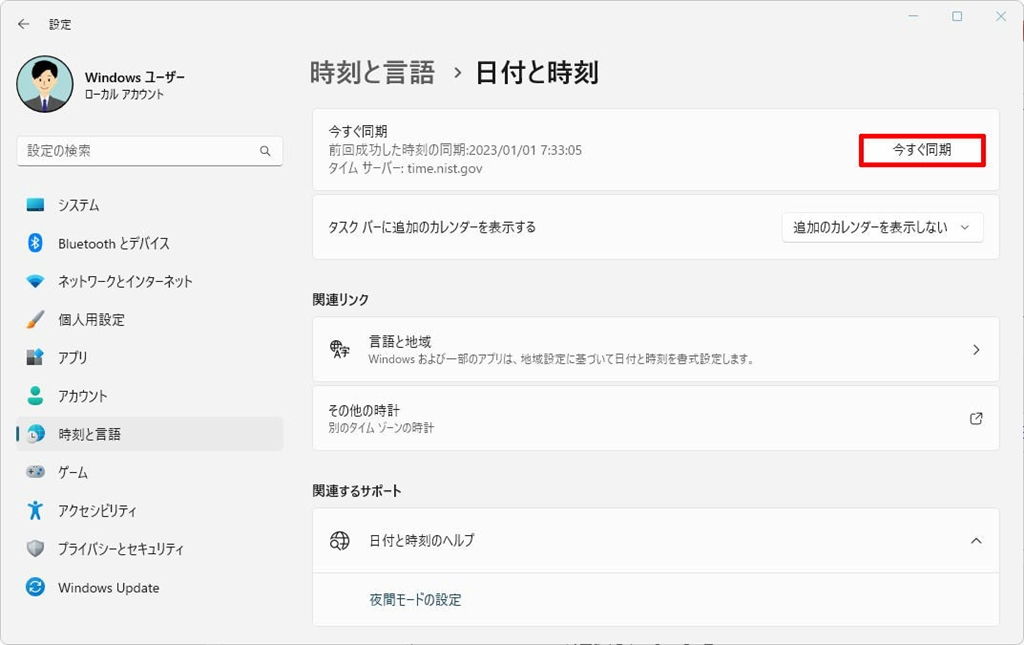Minimize the 設定 window

(914, 16)
